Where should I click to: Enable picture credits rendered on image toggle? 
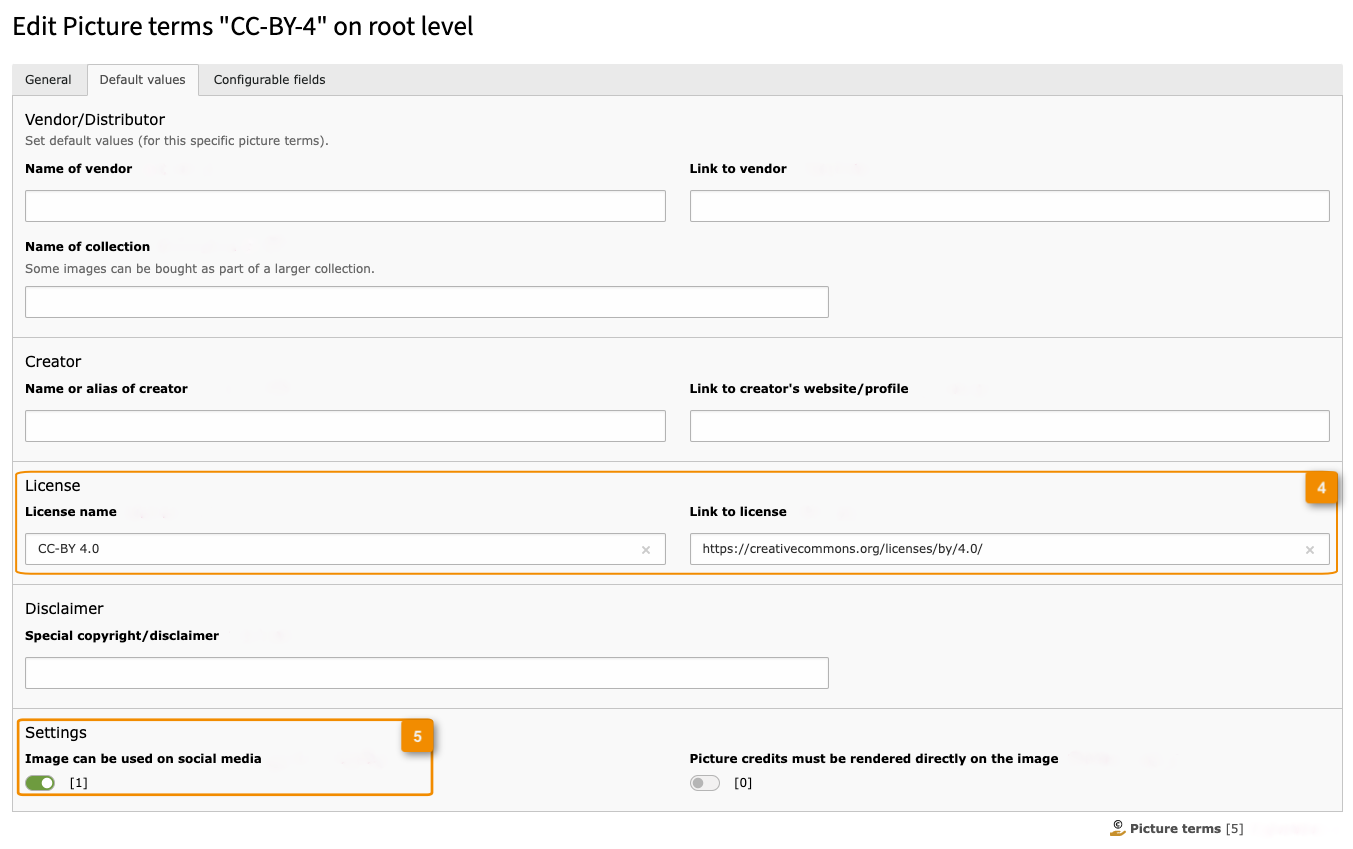(x=704, y=783)
